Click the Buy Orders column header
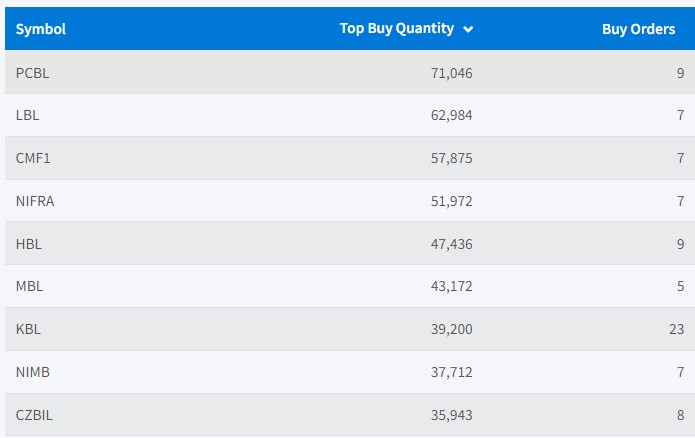This screenshot has width=695, height=438. (638, 29)
